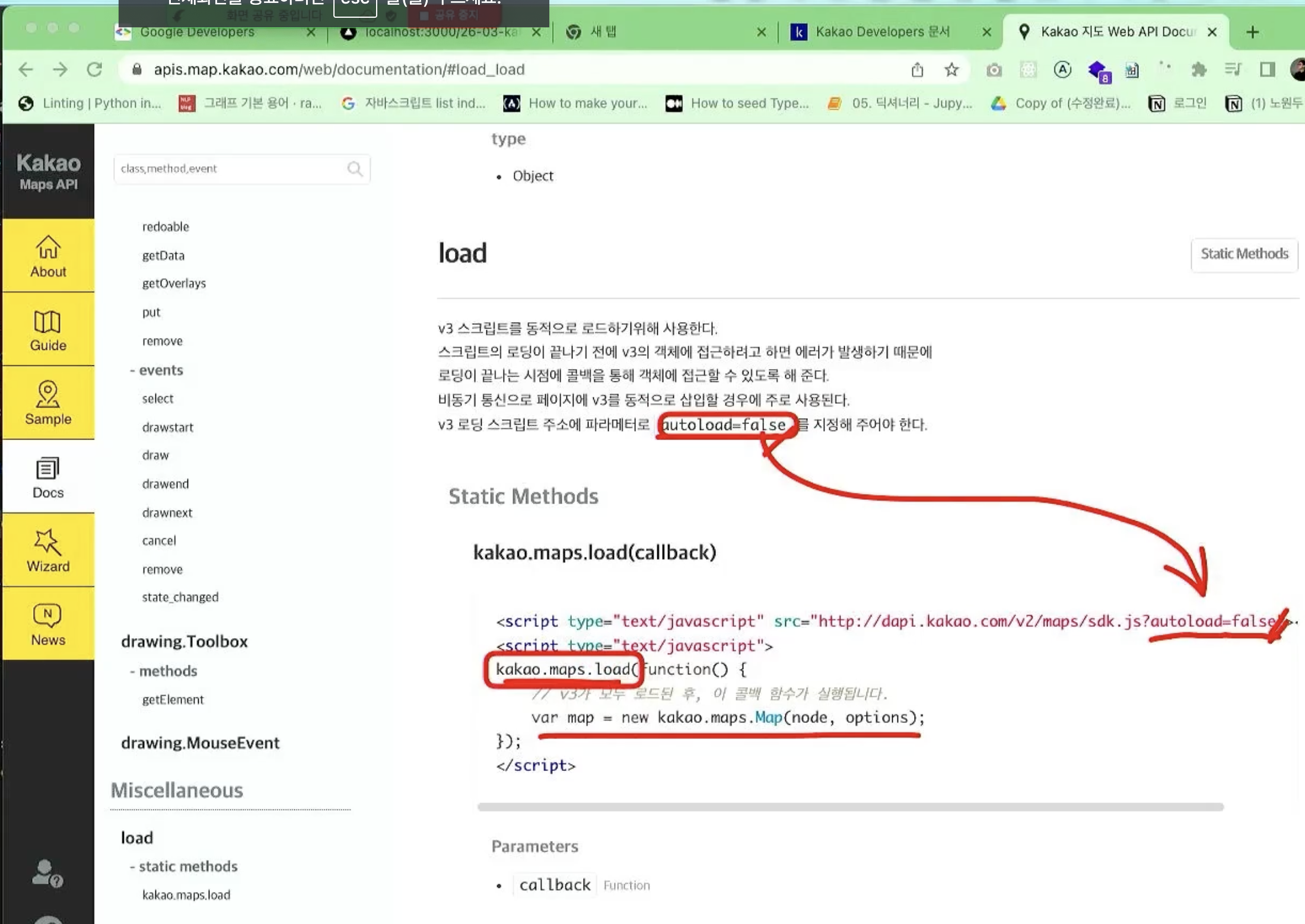Select drawend in the sidebar list
Screen dimensions: 1305x924
165,484
